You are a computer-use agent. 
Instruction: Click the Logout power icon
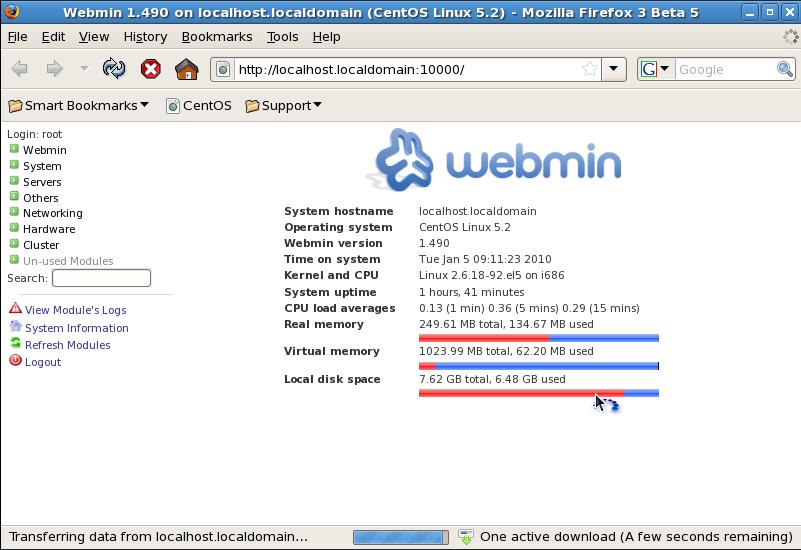click(x=15, y=361)
